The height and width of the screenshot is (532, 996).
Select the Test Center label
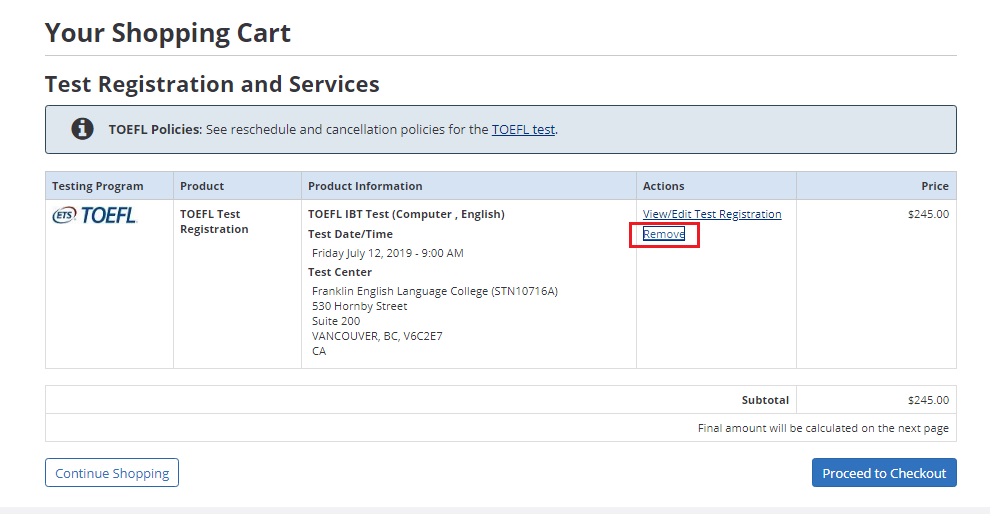pyautogui.click(x=340, y=272)
